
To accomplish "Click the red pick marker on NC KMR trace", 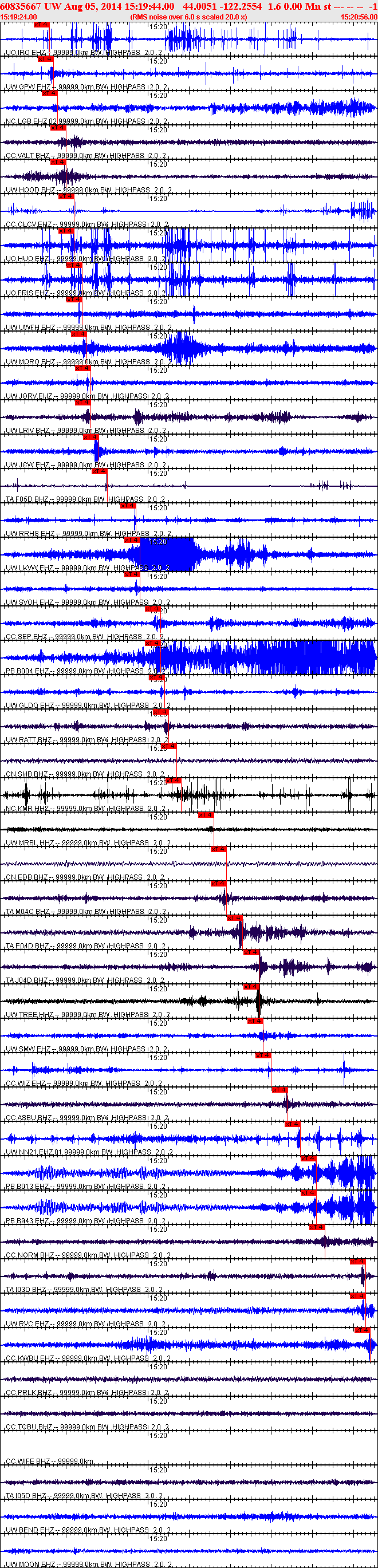I will click(173, 781).
